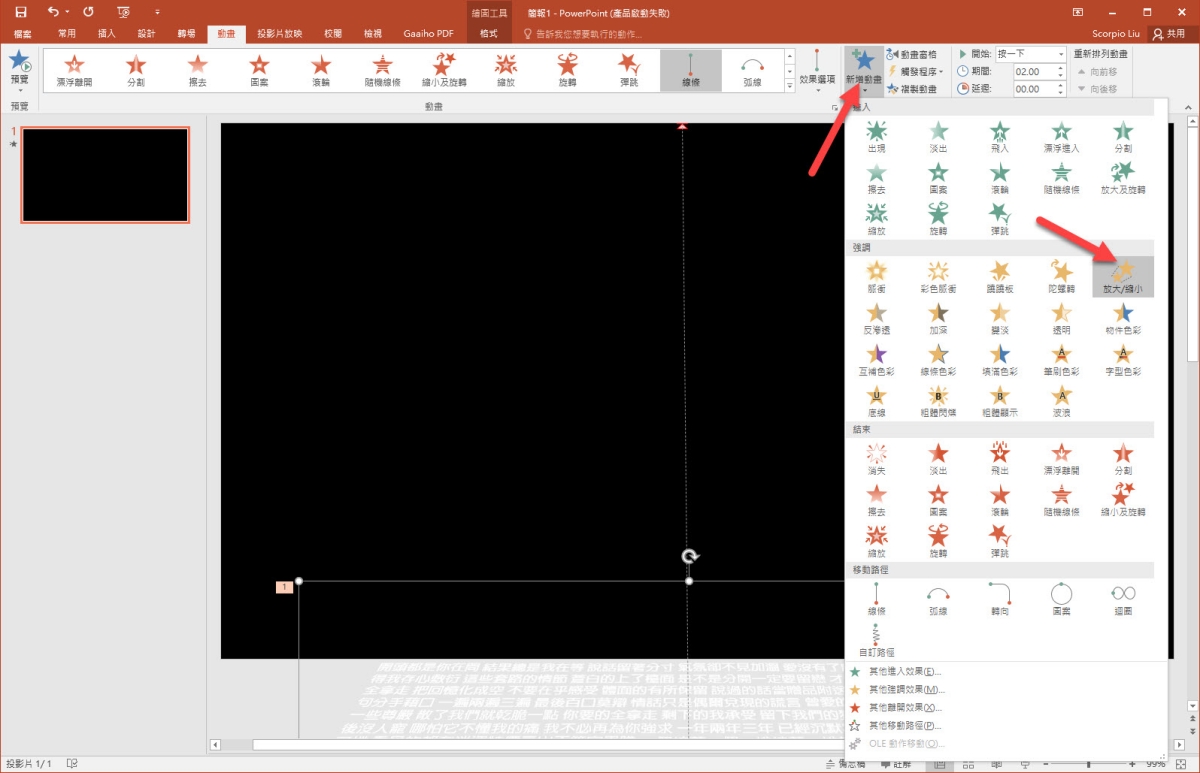Select the highlighted 放大/縮小 emphasis effect
Image resolution: width=1200 pixels, height=773 pixels.
[x=1123, y=277]
